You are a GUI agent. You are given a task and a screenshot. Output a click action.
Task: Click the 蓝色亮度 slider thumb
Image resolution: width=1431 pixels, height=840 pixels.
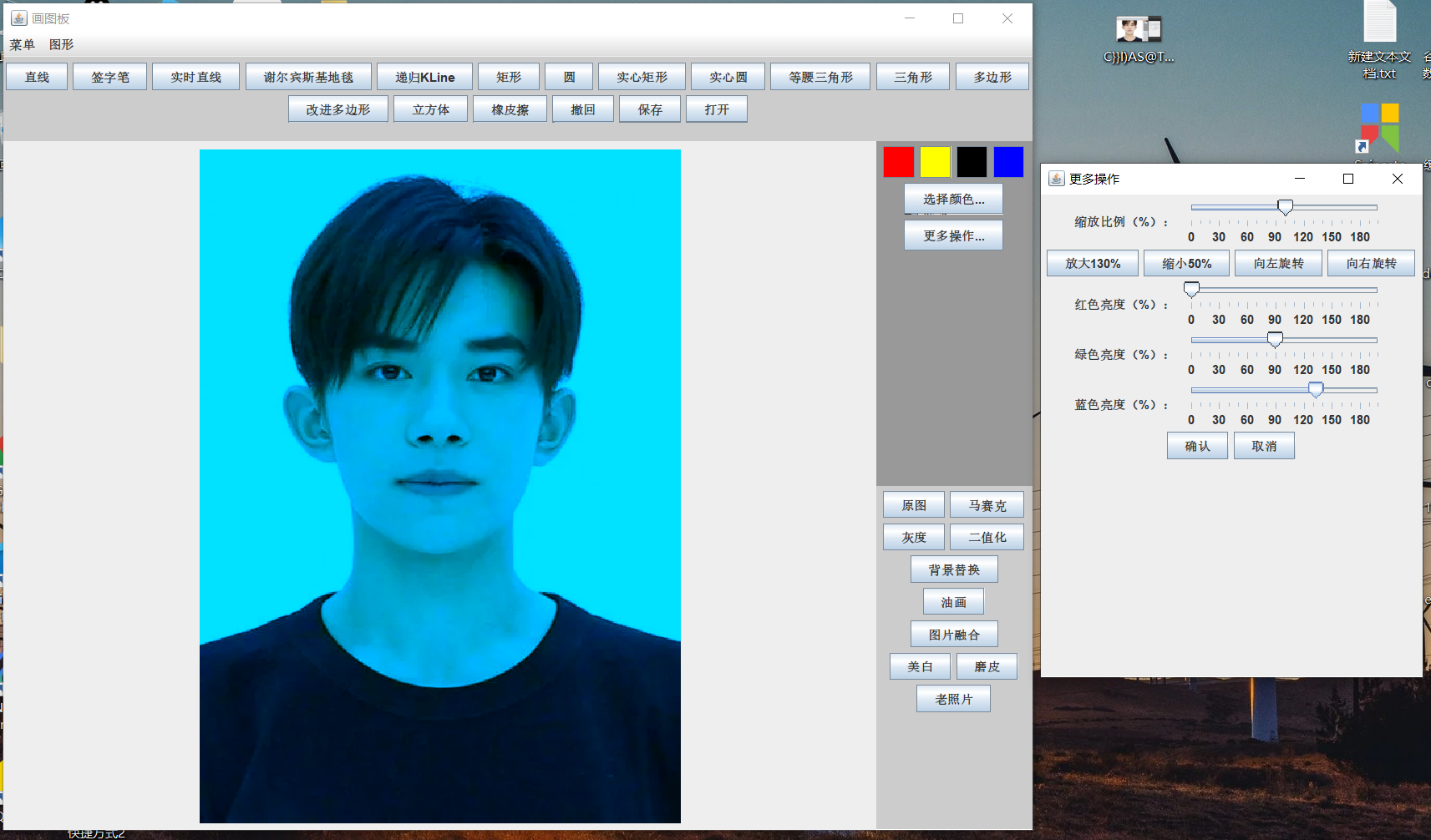(x=1316, y=390)
